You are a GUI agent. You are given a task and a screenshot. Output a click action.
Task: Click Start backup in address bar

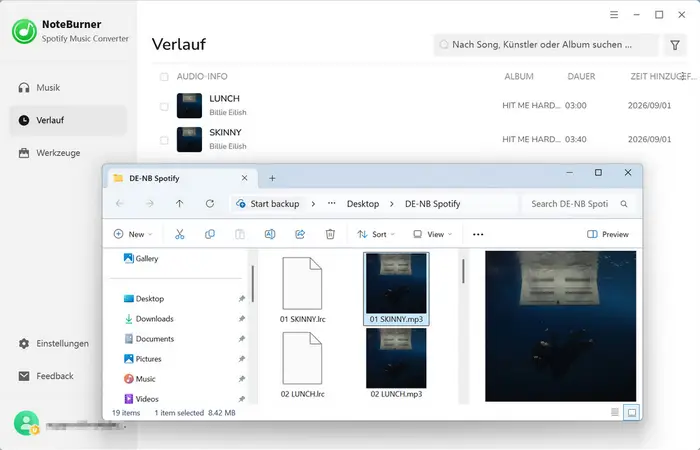pos(268,204)
